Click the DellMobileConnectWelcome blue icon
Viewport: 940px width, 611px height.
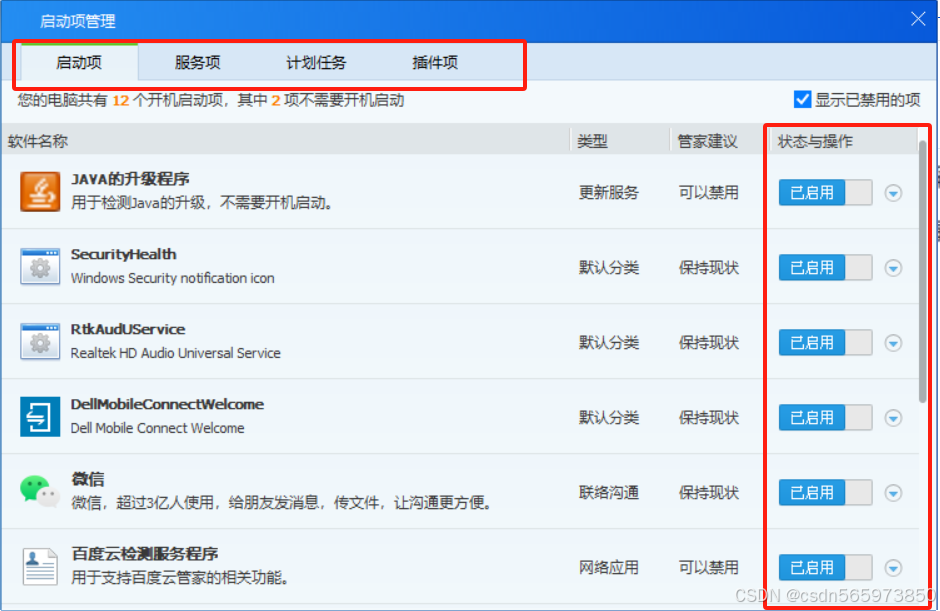click(x=40, y=417)
